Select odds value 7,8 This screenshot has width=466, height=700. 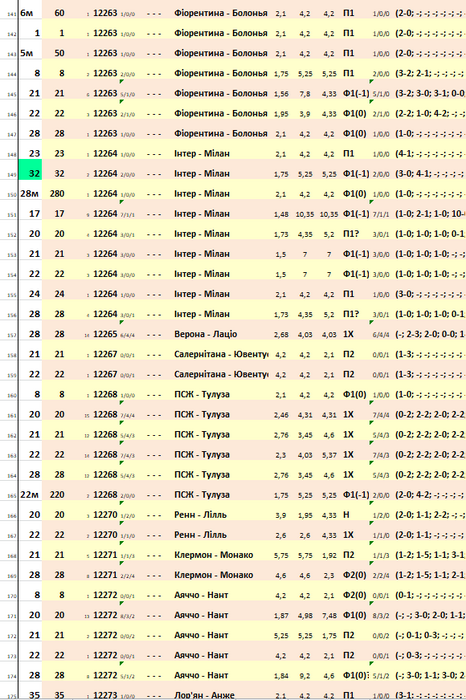coord(305,94)
